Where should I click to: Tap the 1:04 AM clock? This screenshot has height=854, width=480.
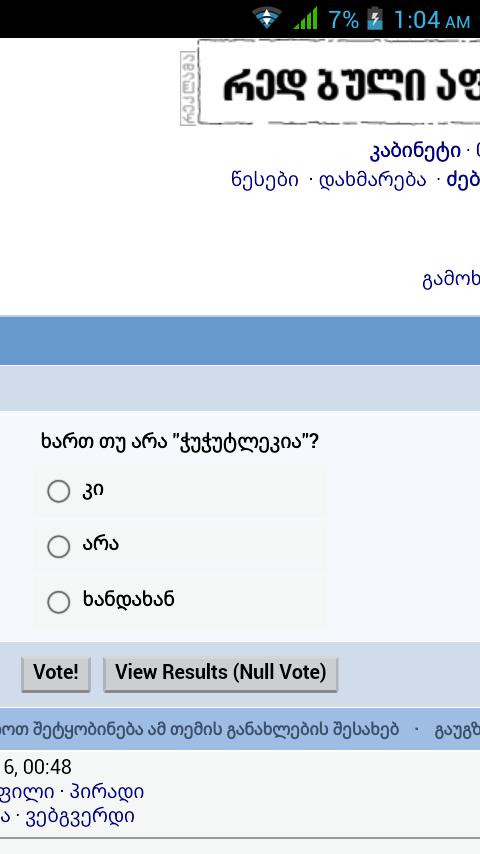431,20
